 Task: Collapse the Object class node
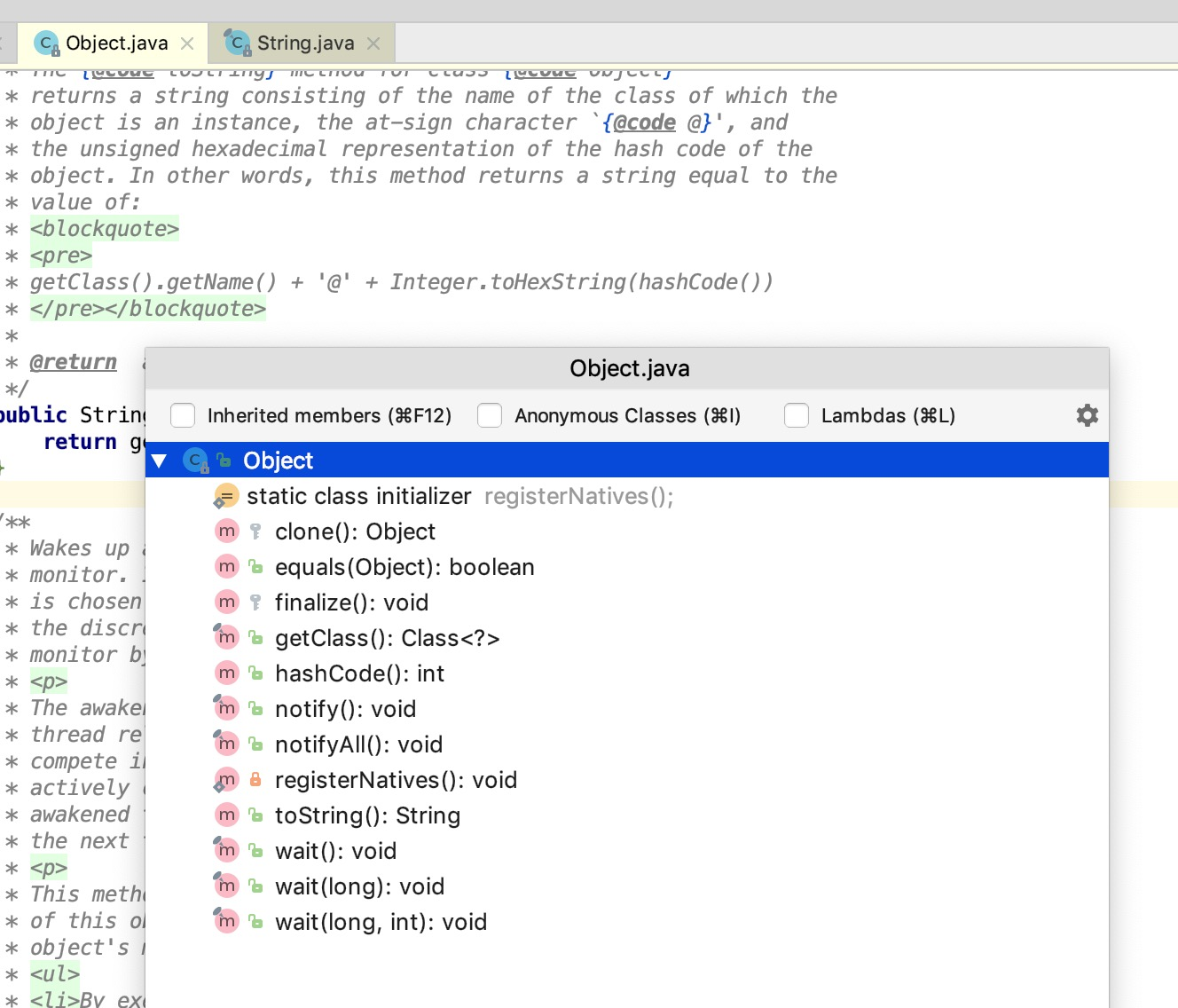pos(160,460)
